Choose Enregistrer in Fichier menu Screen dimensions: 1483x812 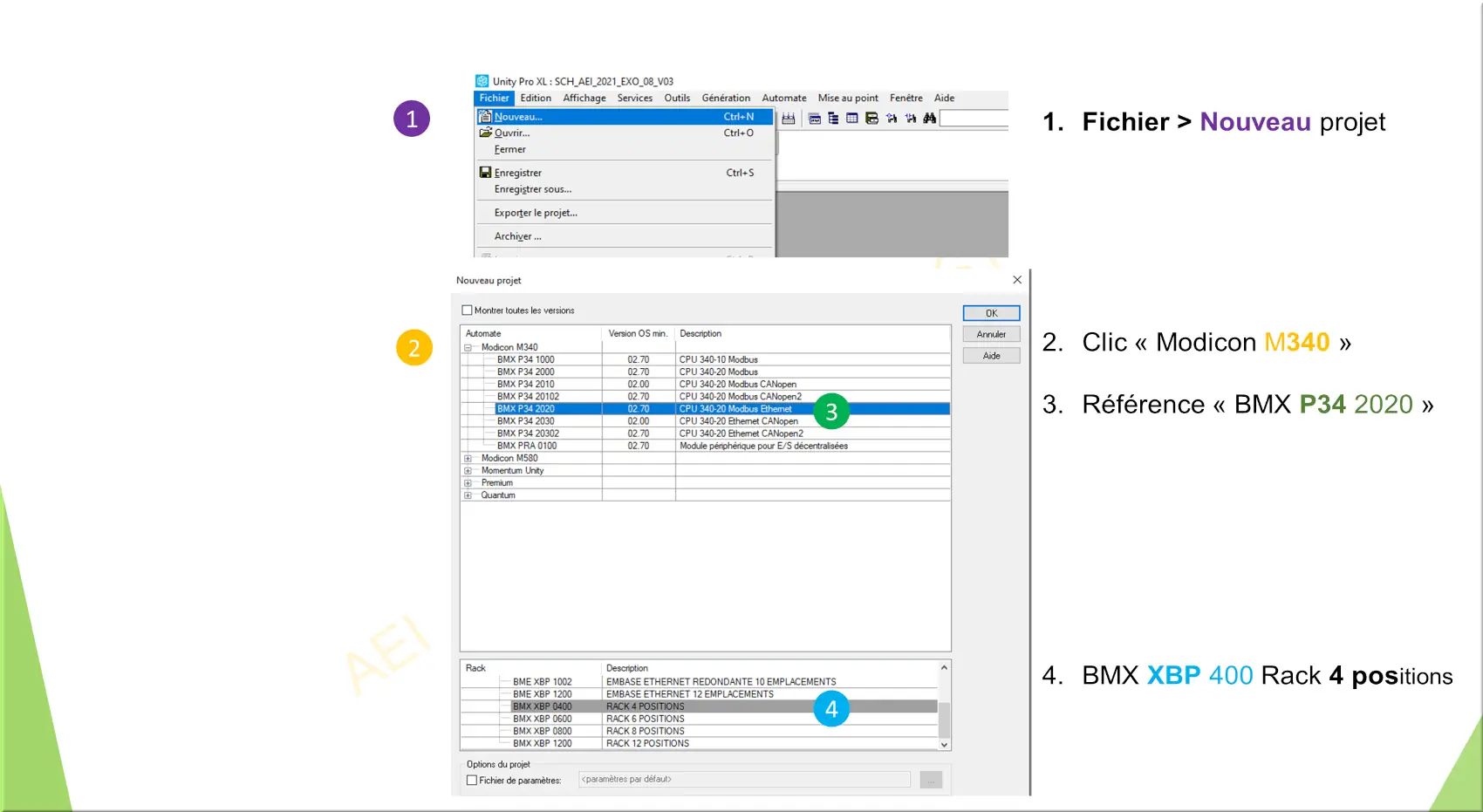point(625,173)
